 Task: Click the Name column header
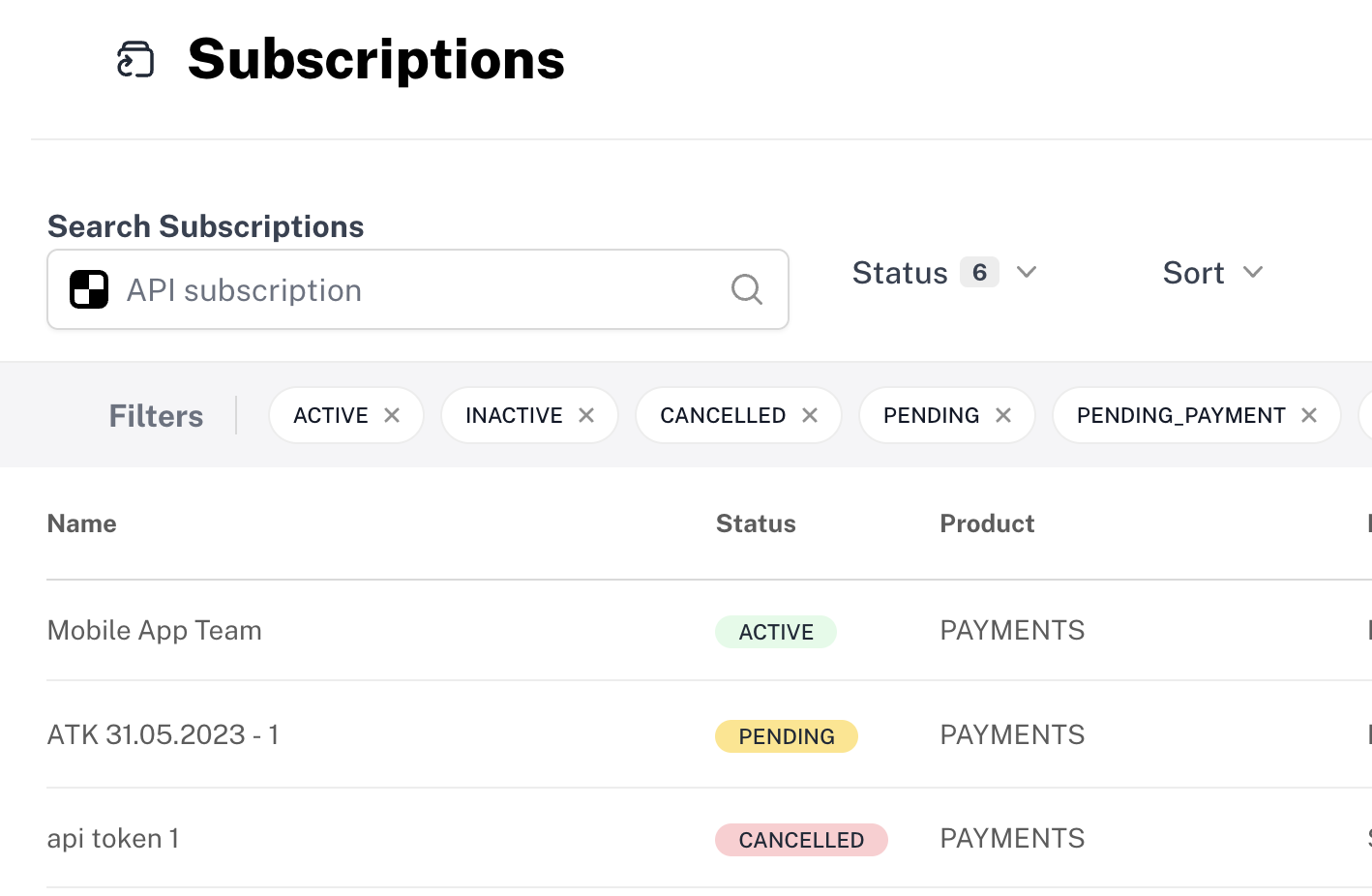coord(81,523)
